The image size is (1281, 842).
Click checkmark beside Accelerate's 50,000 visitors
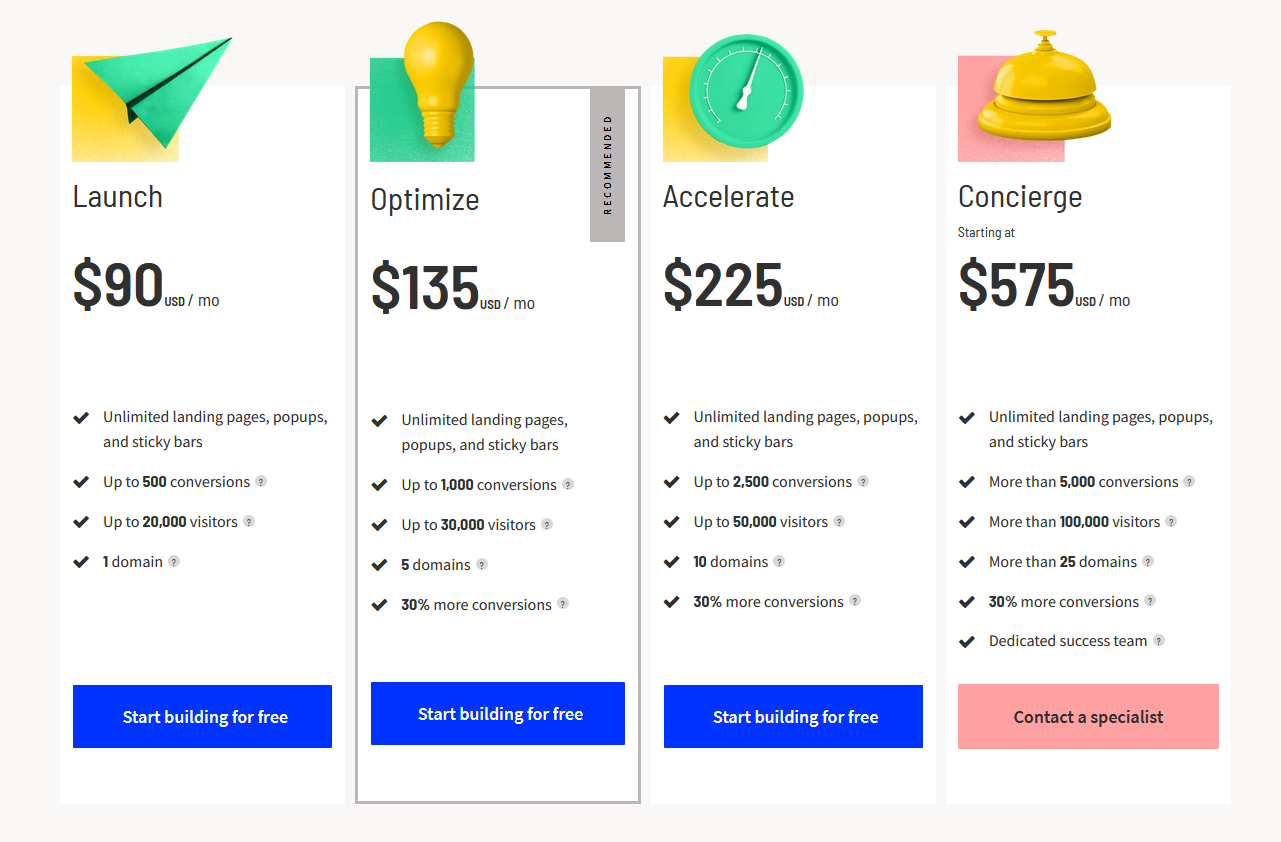pos(671,521)
